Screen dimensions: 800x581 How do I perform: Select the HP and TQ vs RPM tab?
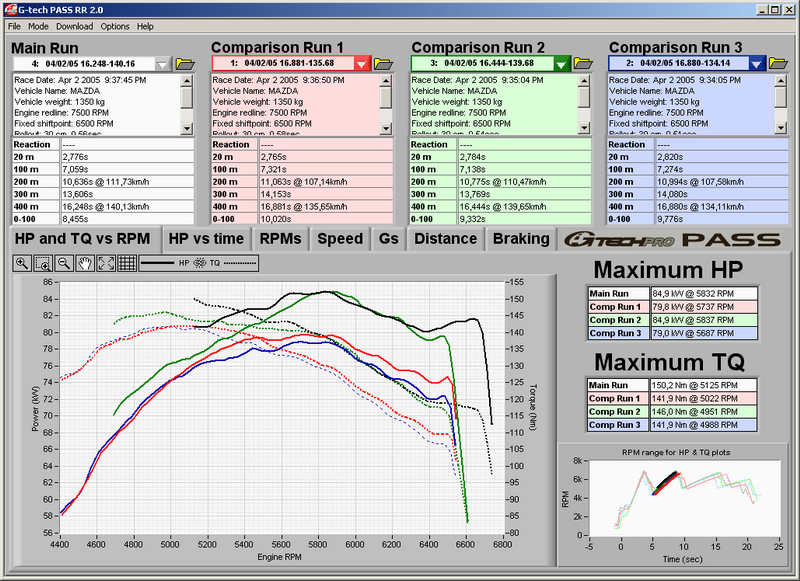(x=83, y=239)
